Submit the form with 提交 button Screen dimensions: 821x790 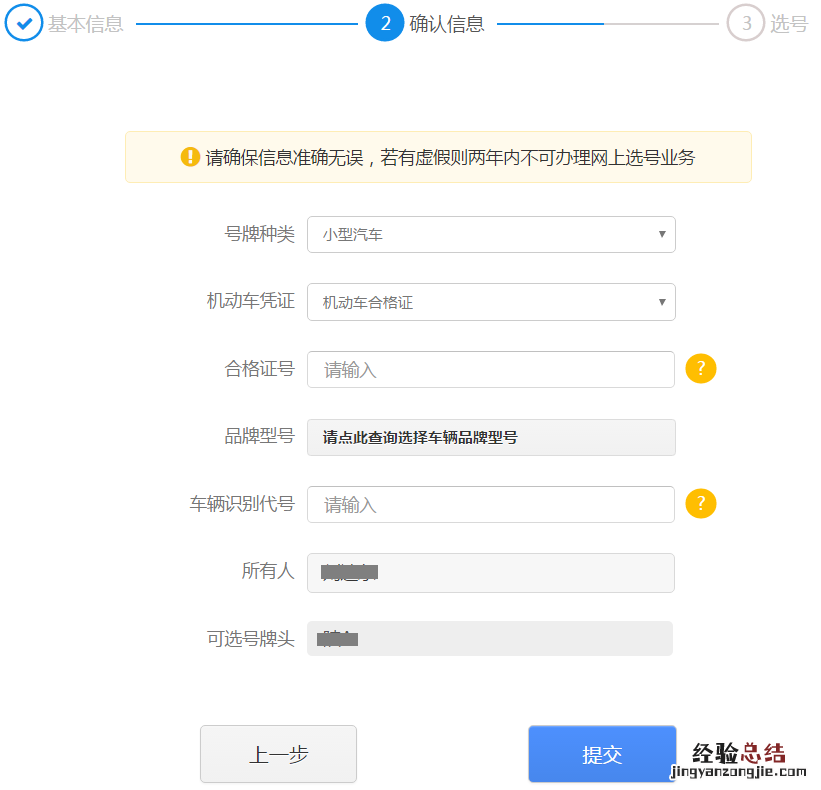coord(602,754)
